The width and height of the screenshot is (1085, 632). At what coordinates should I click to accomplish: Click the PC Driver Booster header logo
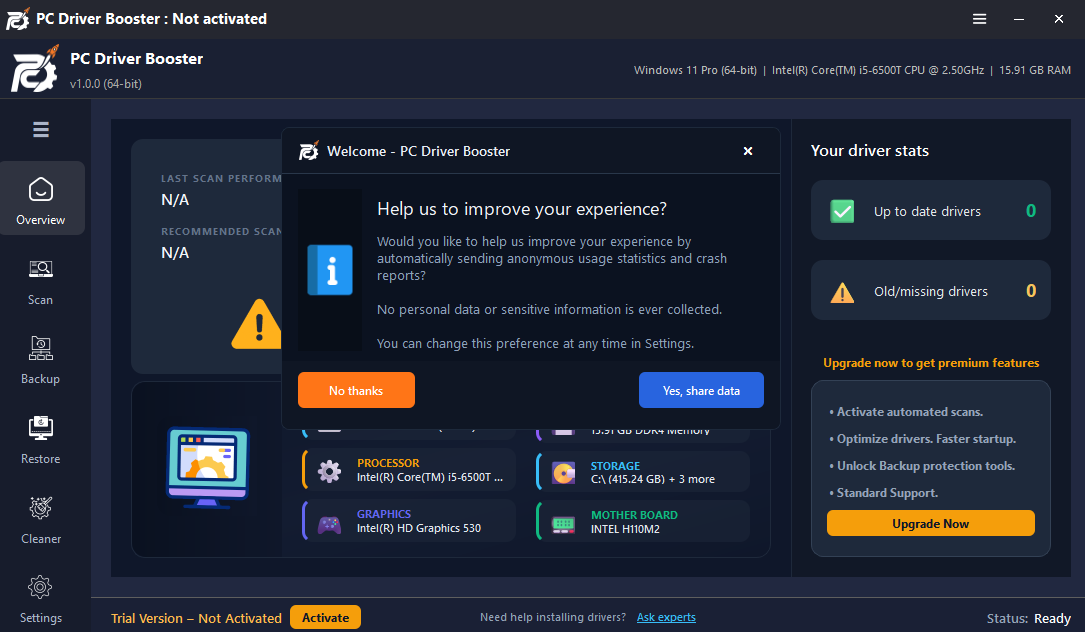pyautogui.click(x=35, y=69)
